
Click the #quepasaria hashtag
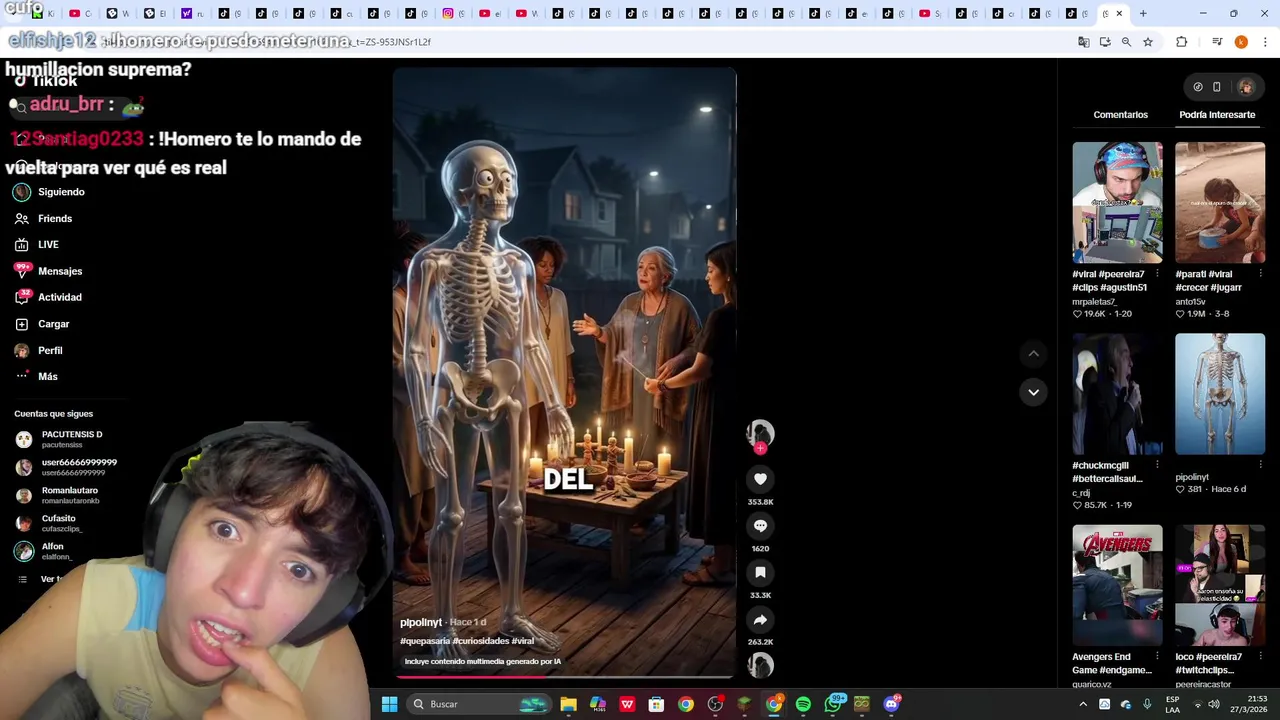[x=425, y=641]
